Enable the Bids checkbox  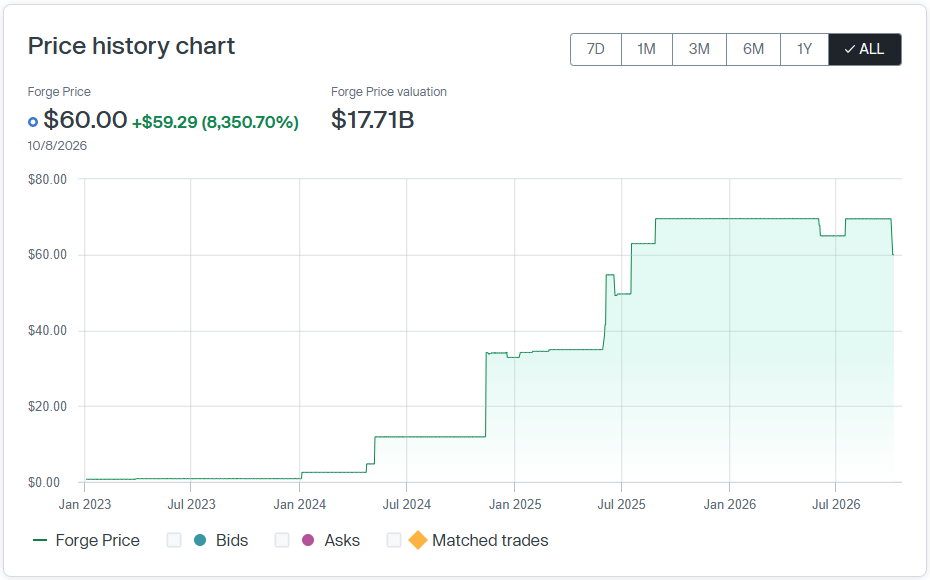click(174, 540)
